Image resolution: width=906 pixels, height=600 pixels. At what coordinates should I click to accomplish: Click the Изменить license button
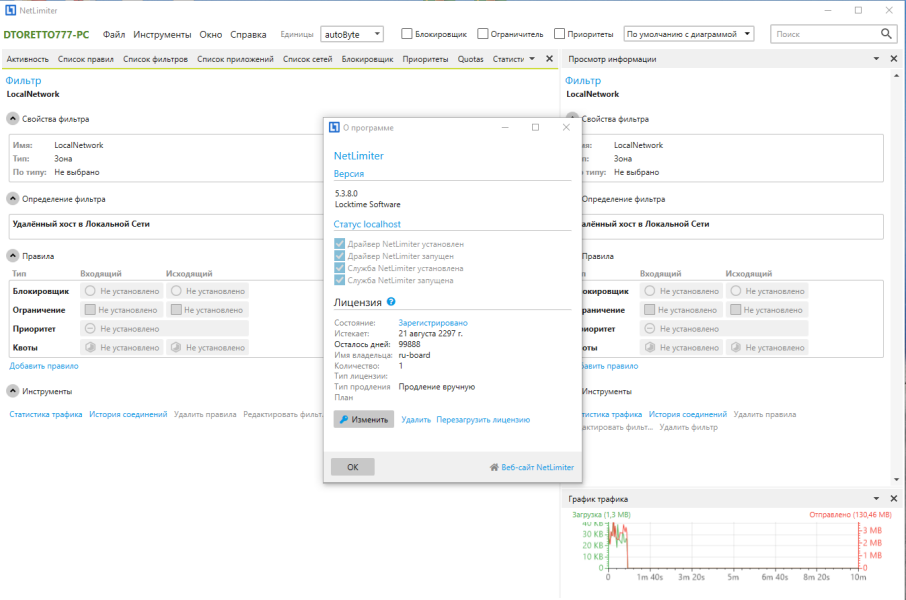[x=364, y=419]
